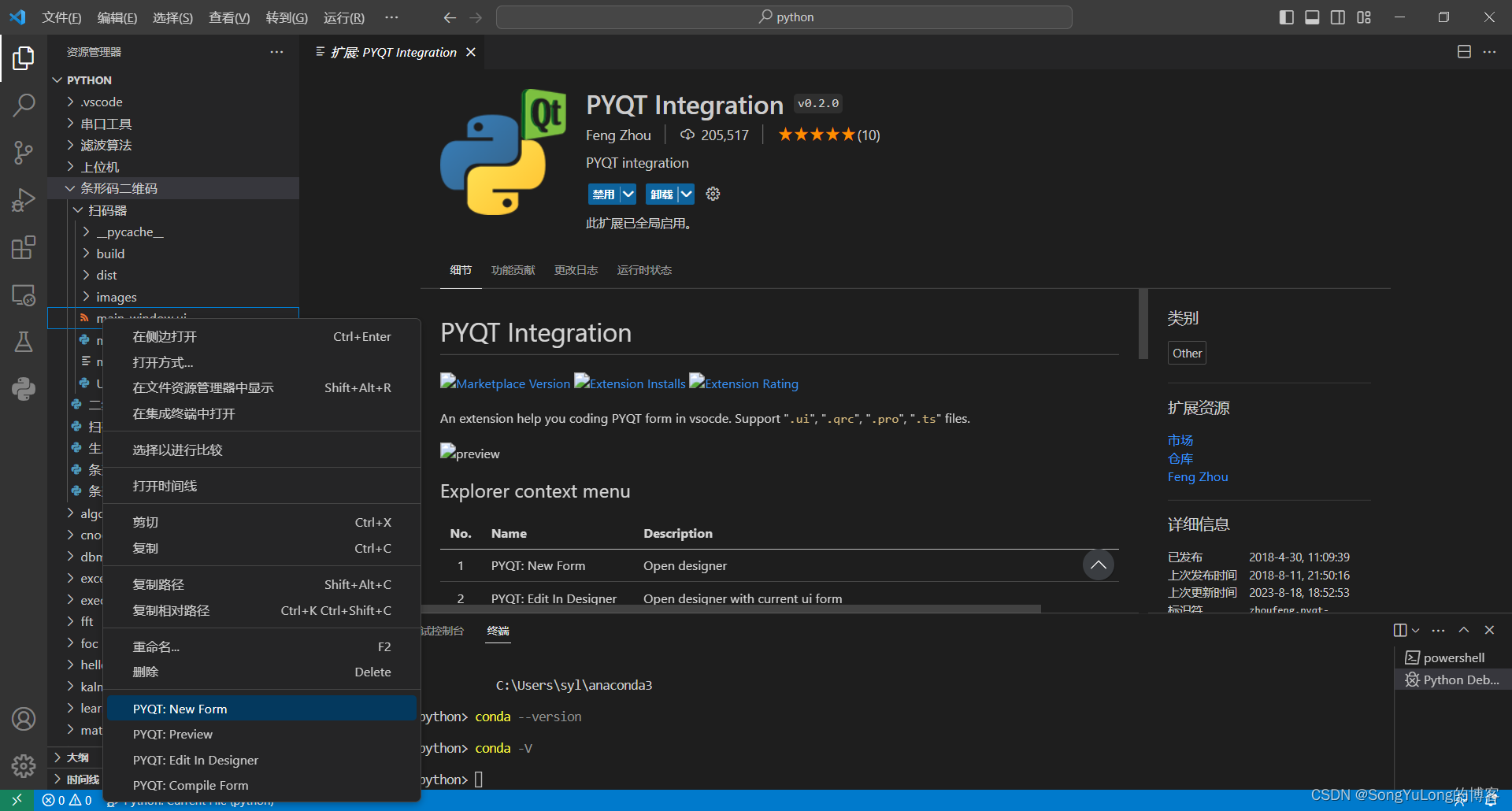The height and width of the screenshot is (811, 1512).
Task: Switch to the 更改日志 tab
Action: tap(576, 270)
